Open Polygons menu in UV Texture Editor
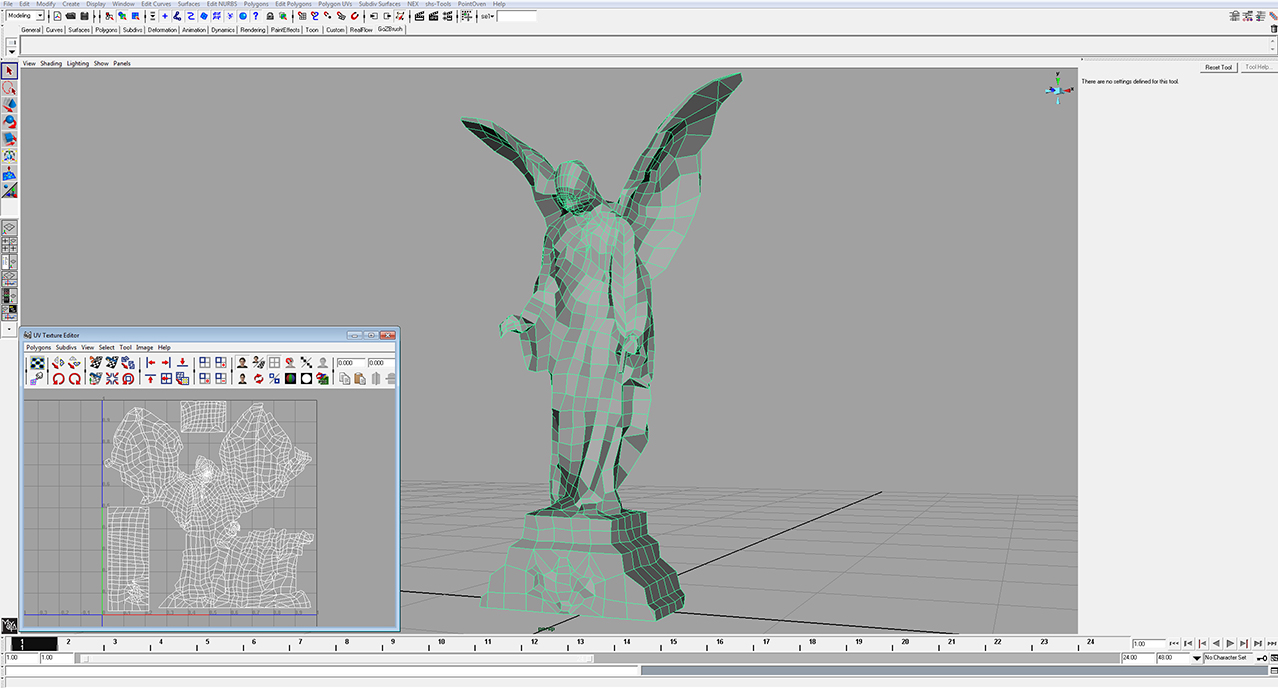The height and width of the screenshot is (688, 1278). coord(39,347)
